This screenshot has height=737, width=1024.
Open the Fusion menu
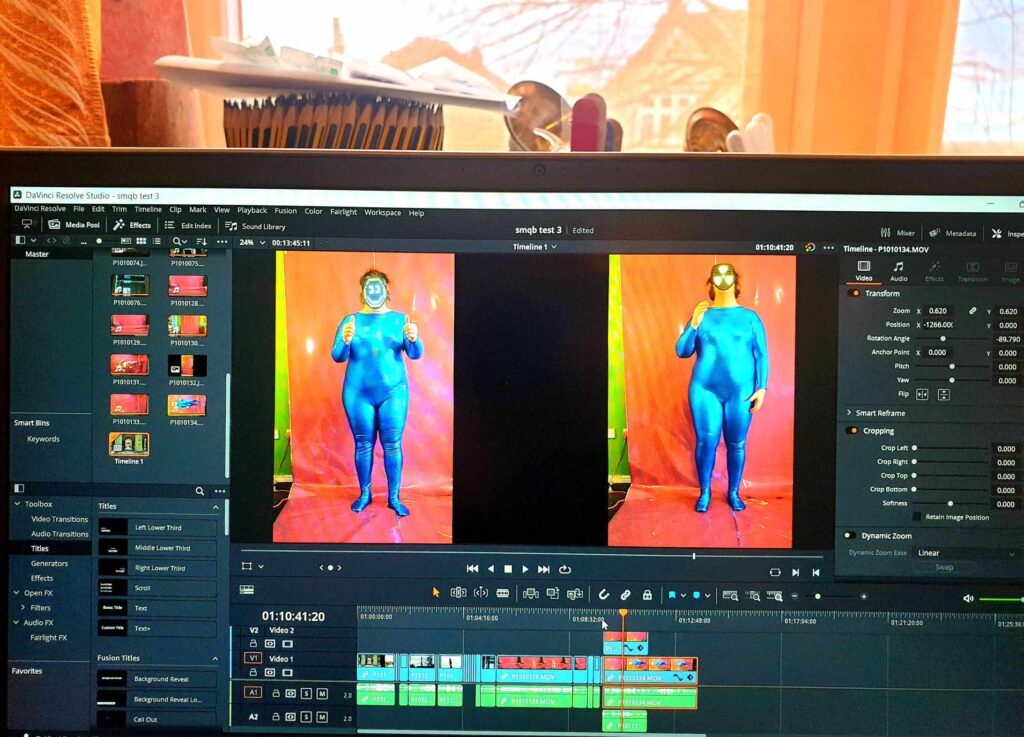[x=285, y=211]
